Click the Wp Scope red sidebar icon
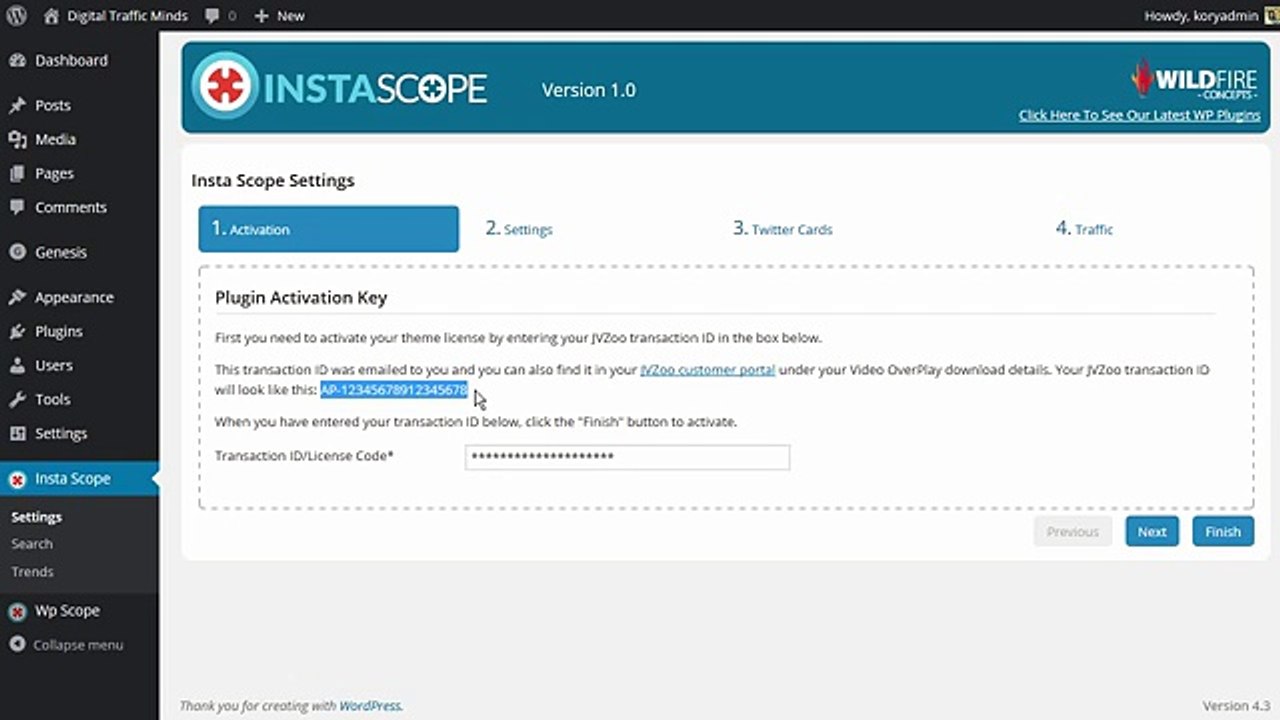Viewport: 1280px width, 720px height. coord(17,611)
